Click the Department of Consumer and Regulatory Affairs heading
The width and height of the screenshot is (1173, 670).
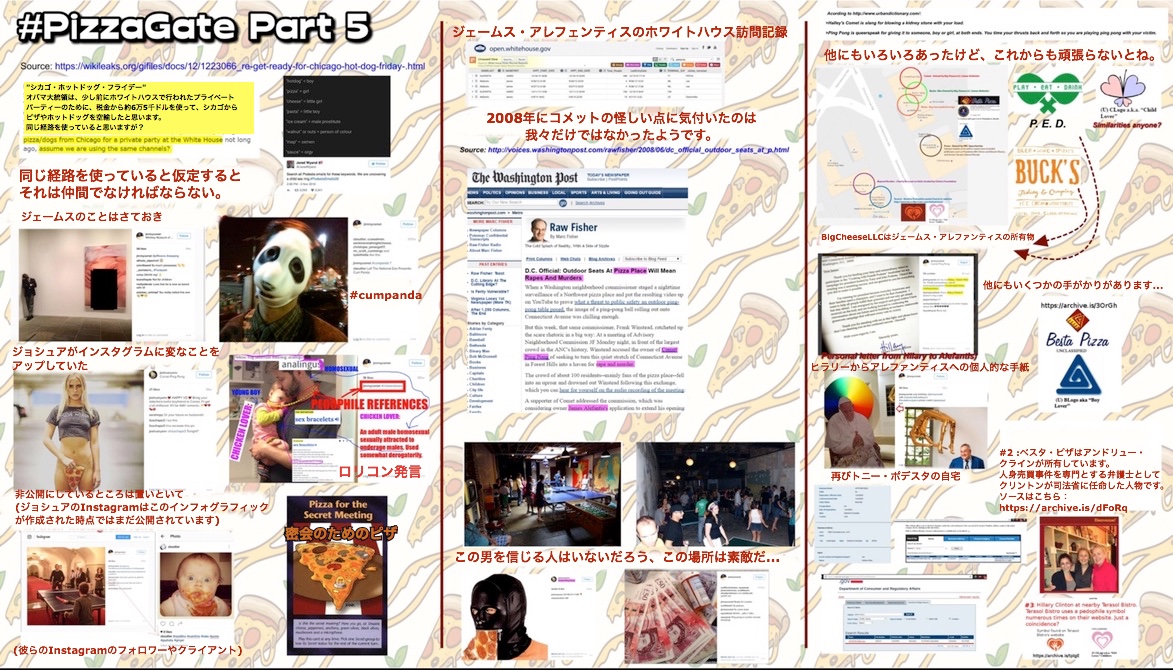click(x=880, y=590)
